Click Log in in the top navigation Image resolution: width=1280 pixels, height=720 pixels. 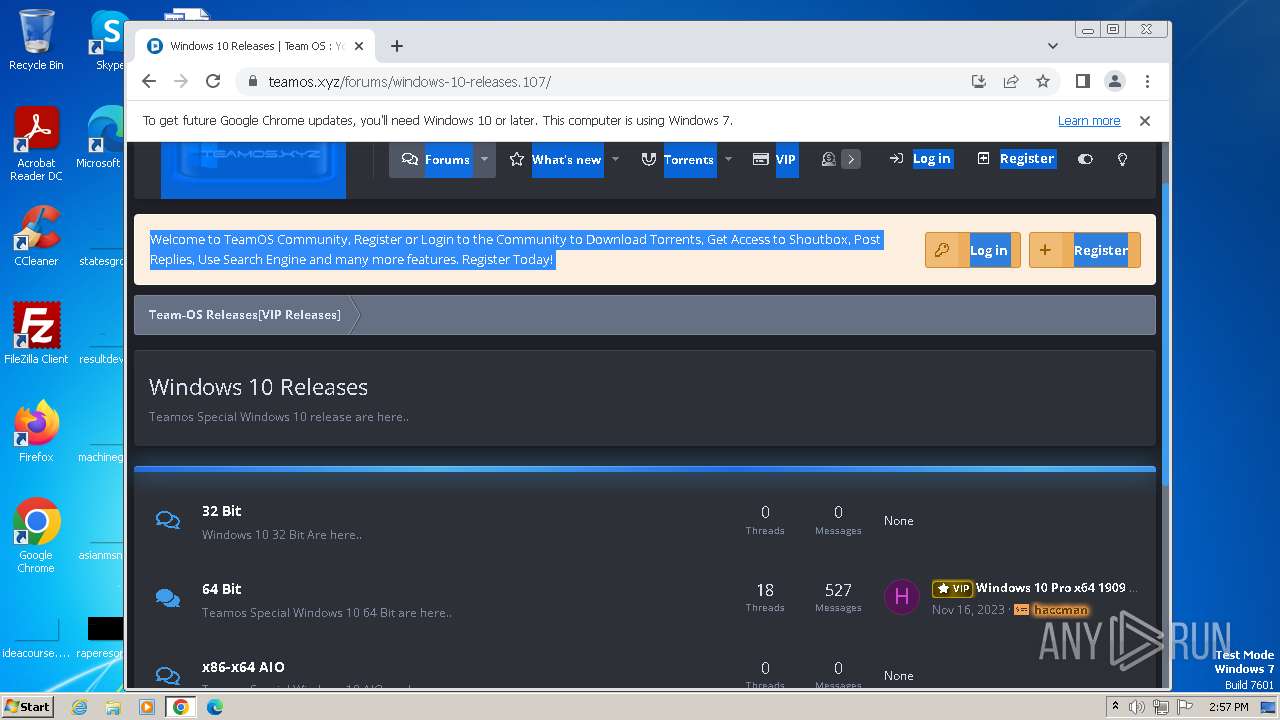920,159
